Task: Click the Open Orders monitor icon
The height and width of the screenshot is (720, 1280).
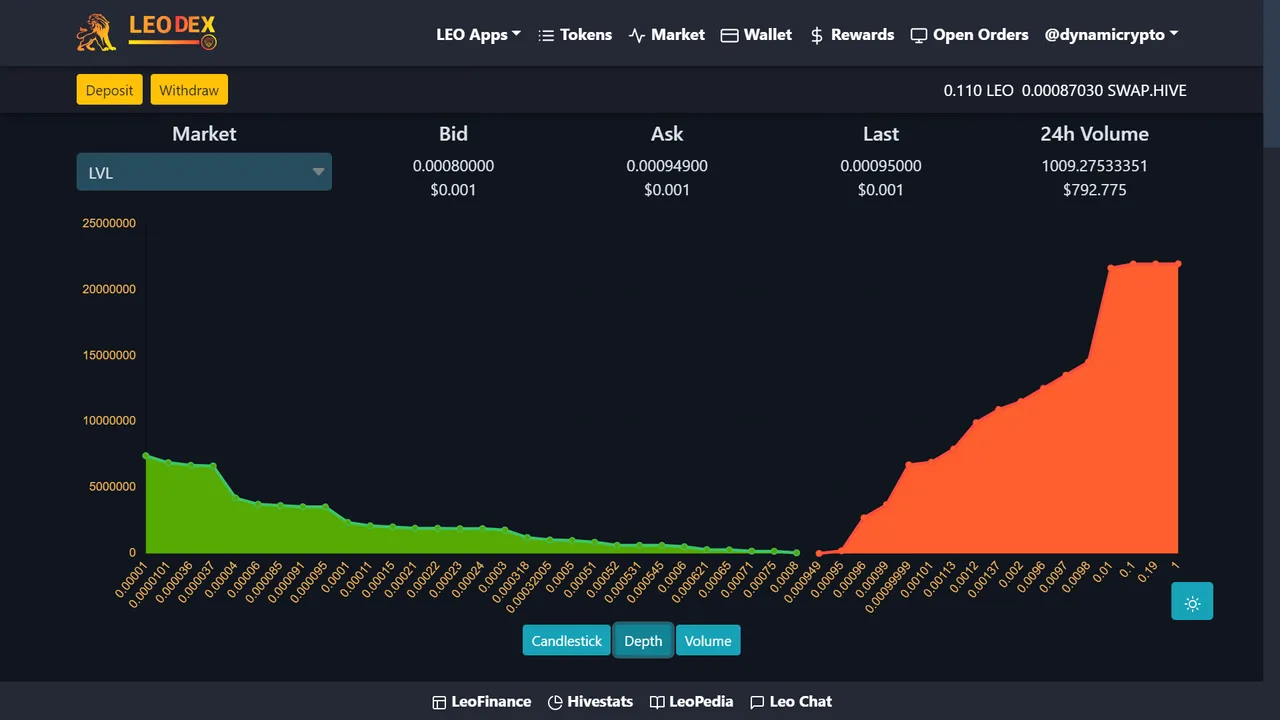Action: pyautogui.click(x=919, y=35)
